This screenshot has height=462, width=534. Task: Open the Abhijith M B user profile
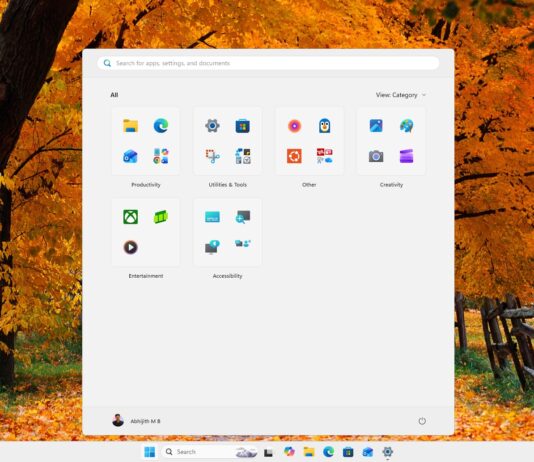[136, 421]
